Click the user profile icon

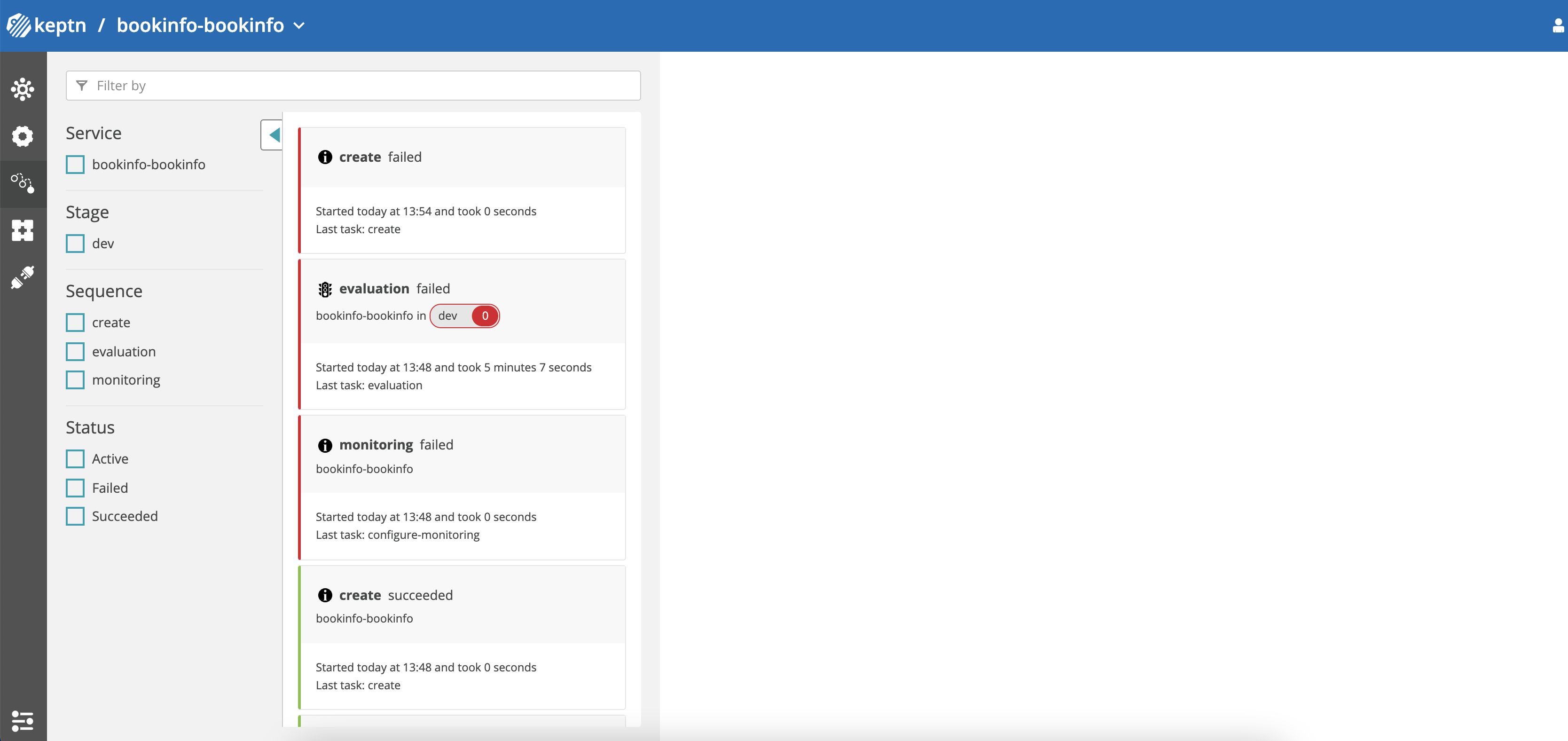(x=1558, y=25)
